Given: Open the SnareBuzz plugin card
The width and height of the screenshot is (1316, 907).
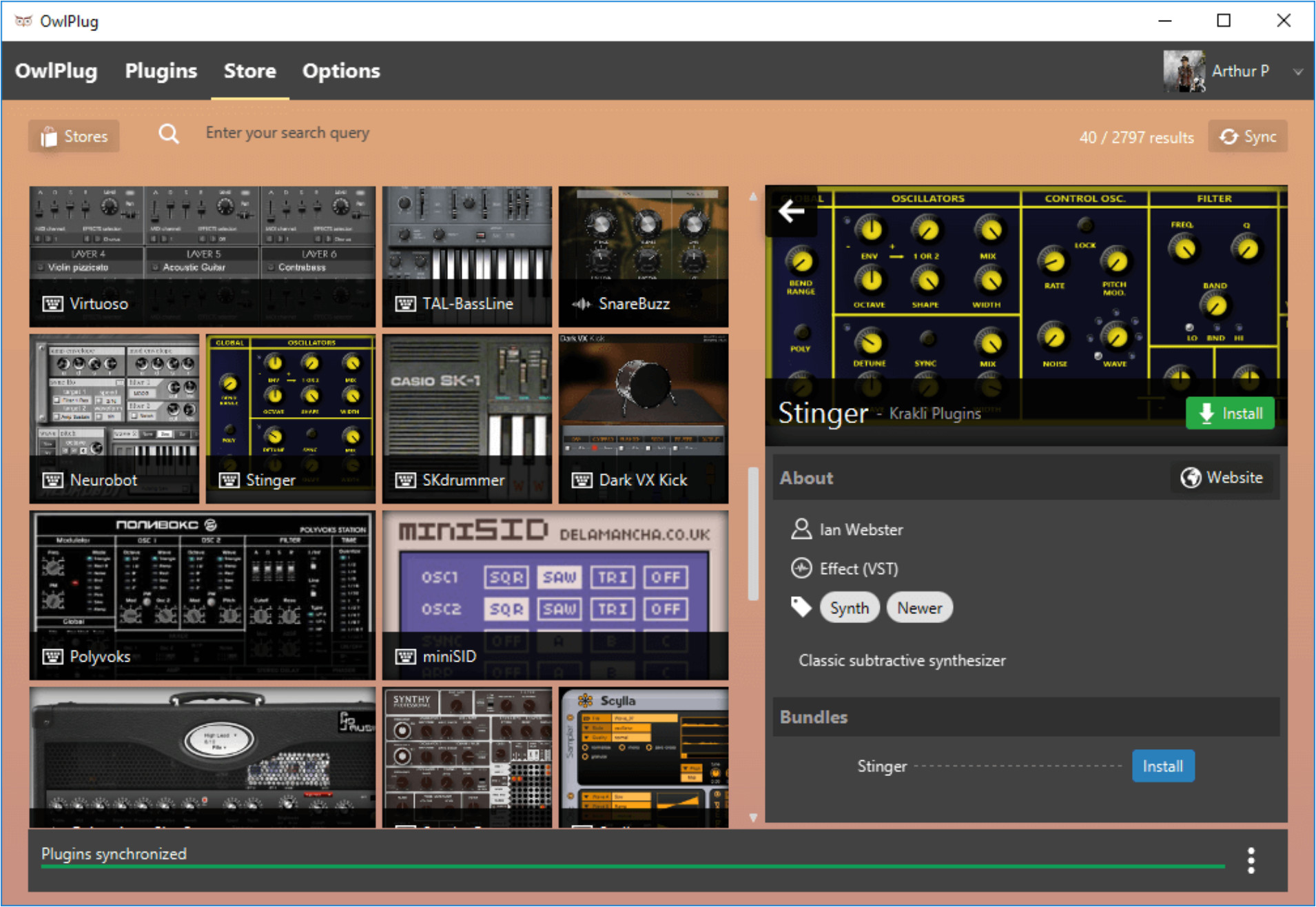Looking at the screenshot, I should (x=644, y=256).
